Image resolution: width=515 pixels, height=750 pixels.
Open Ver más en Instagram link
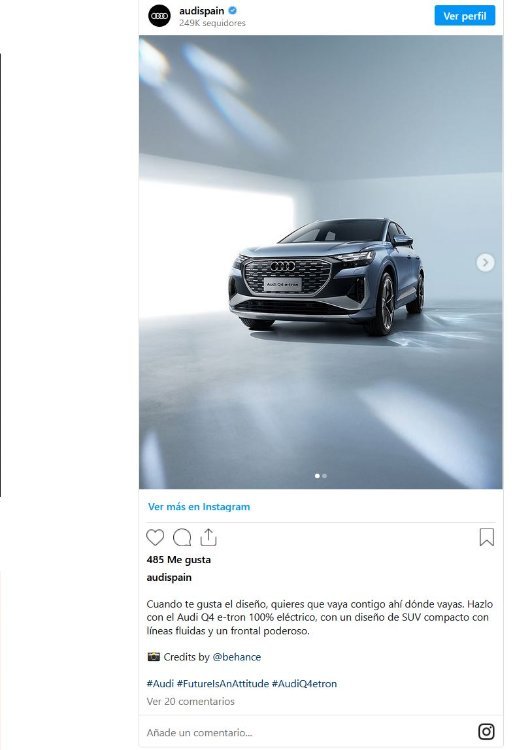coord(199,507)
